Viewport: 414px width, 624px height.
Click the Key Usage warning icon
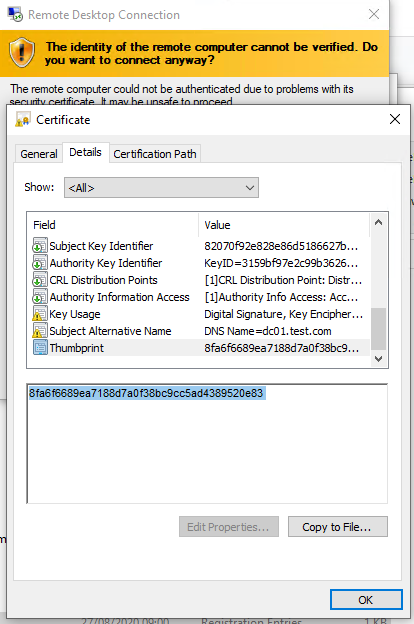40,314
